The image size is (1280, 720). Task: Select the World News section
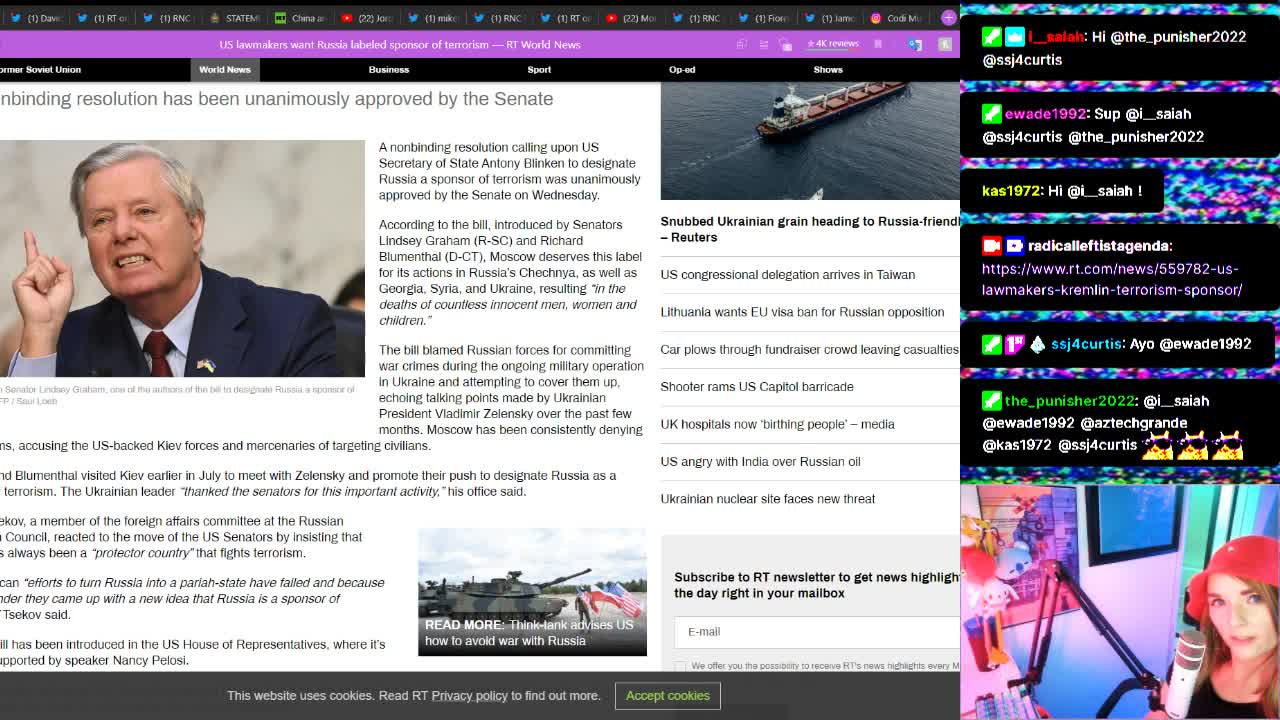[x=224, y=69]
